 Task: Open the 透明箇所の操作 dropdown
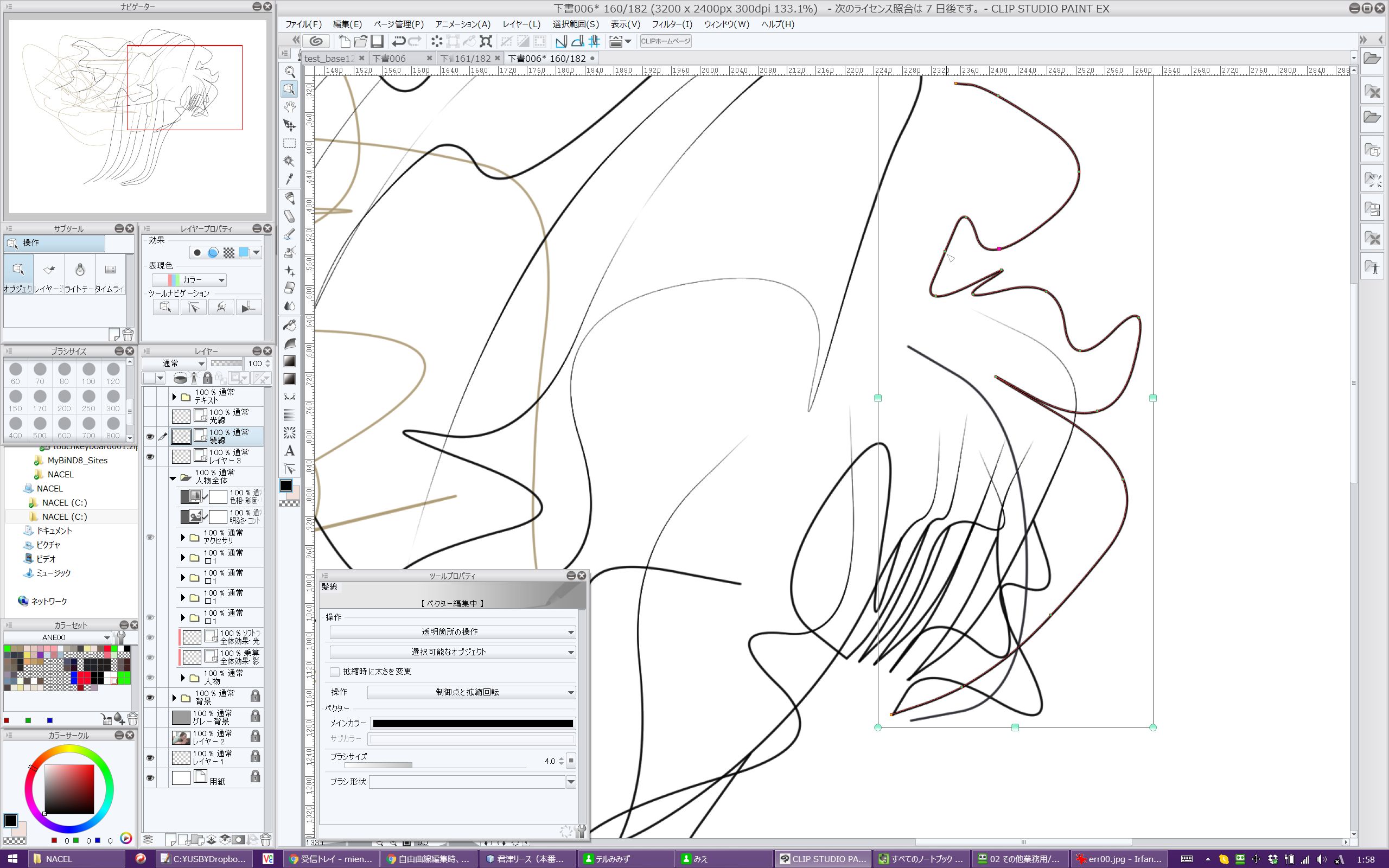pyautogui.click(x=453, y=632)
